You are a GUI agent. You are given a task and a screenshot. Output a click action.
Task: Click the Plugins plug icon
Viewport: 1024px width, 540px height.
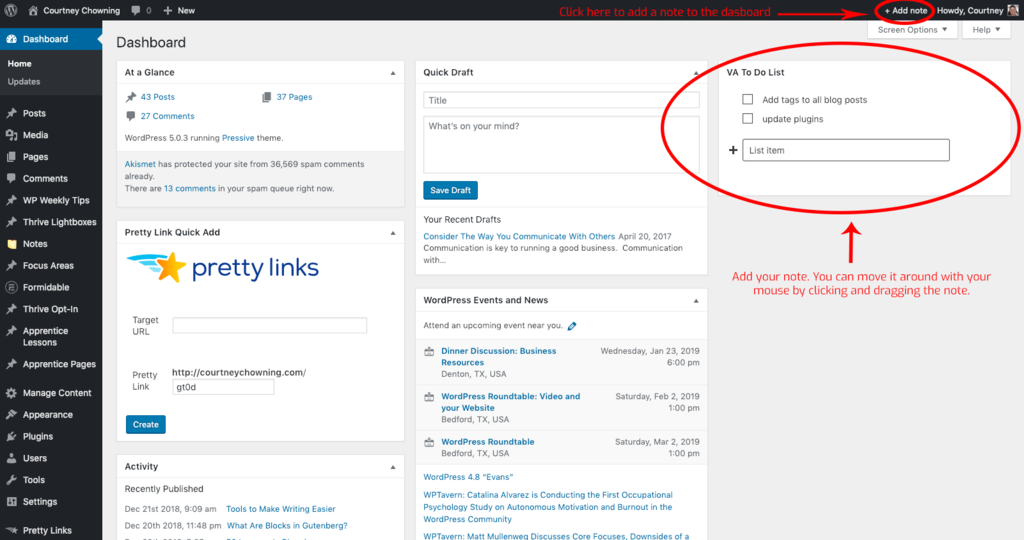pyautogui.click(x=11, y=436)
